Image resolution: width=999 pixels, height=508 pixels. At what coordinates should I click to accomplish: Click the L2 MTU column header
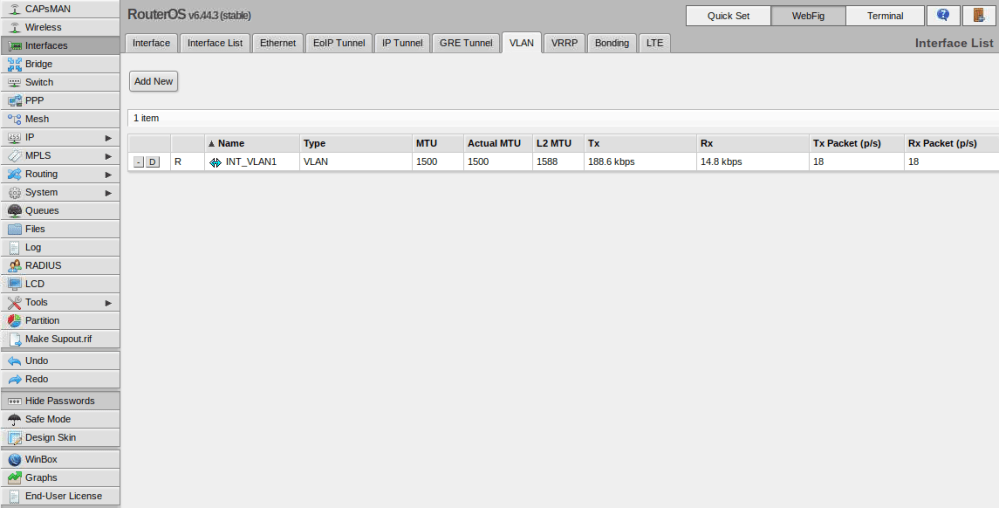coord(557,143)
